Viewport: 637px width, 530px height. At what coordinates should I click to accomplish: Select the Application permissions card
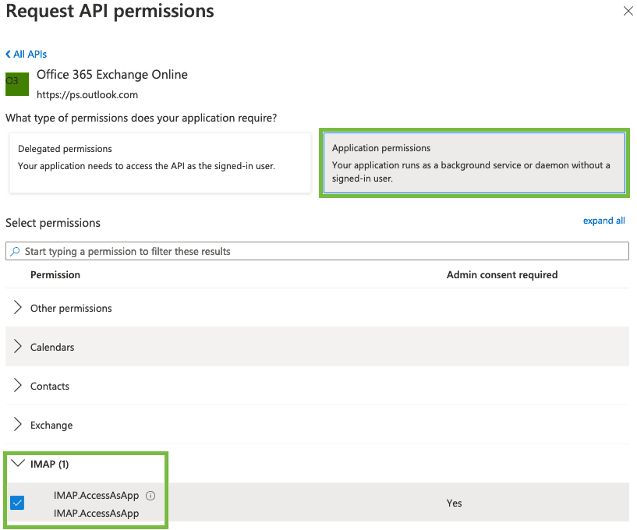click(x=474, y=162)
